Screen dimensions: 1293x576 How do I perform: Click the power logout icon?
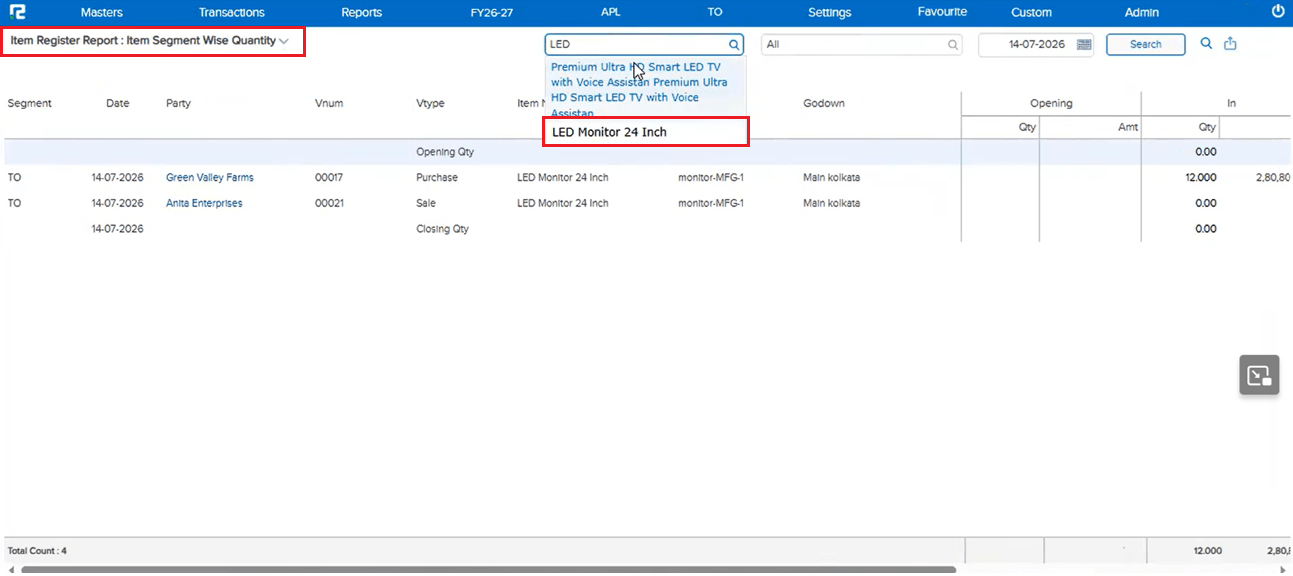[x=1277, y=12]
